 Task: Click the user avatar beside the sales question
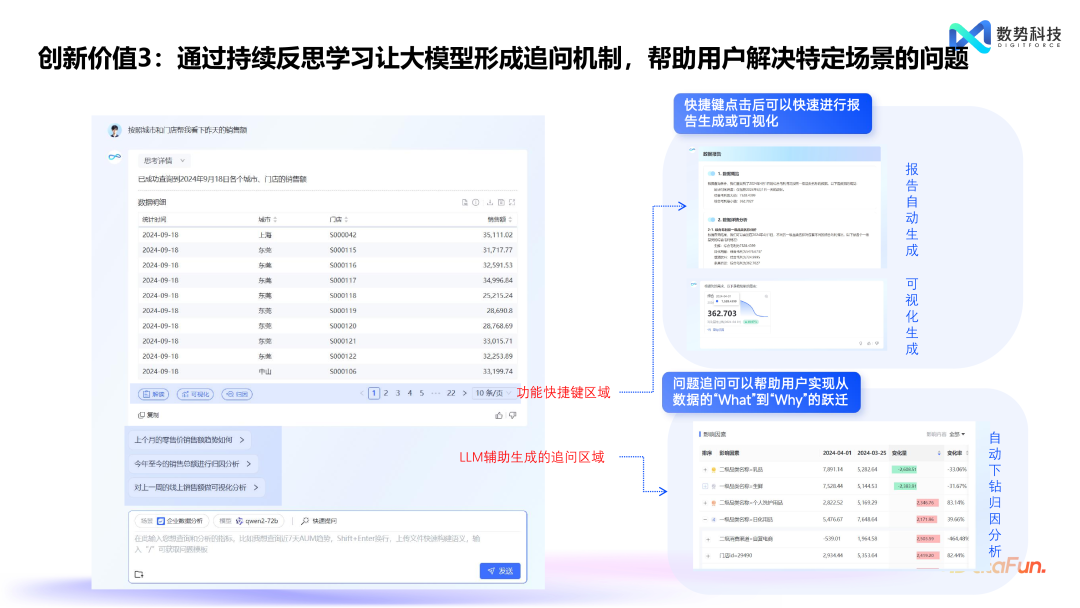click(114, 130)
